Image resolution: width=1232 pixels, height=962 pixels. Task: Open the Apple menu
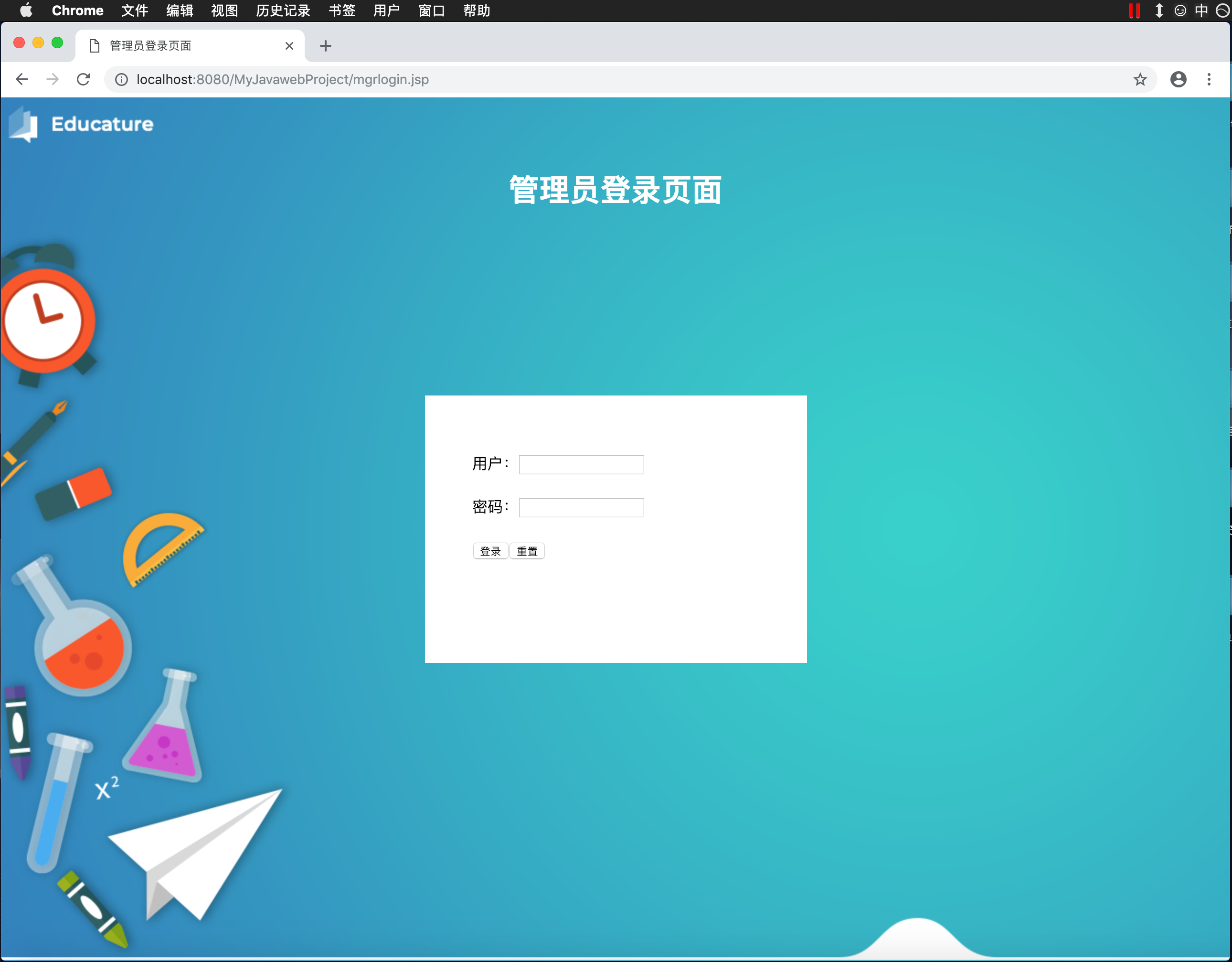26,10
